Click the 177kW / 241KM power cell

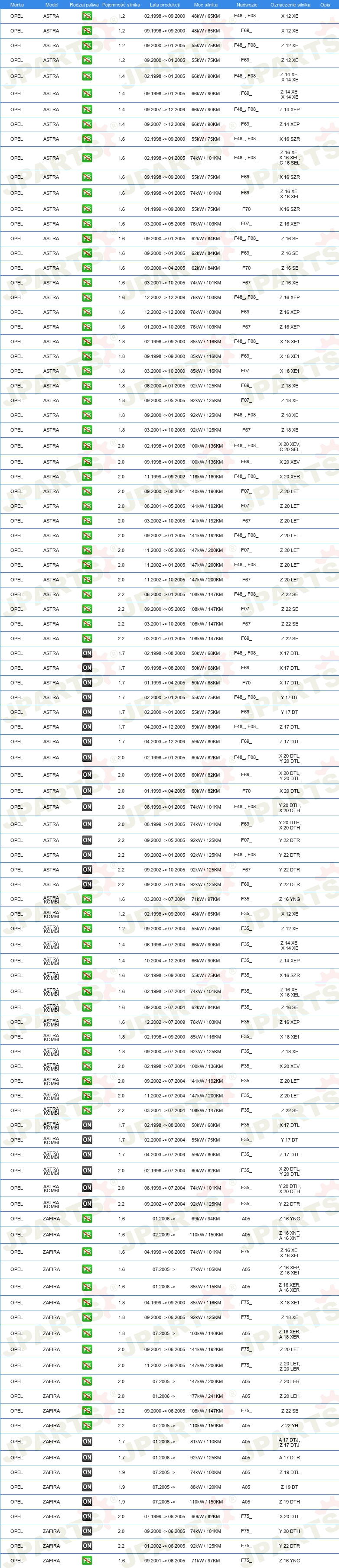(205, 1396)
